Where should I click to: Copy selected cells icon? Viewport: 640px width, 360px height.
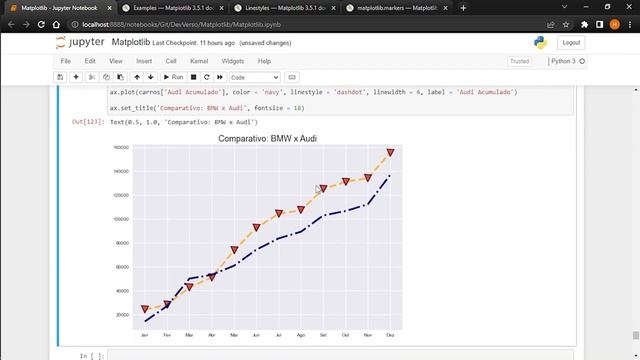click(x=106, y=77)
